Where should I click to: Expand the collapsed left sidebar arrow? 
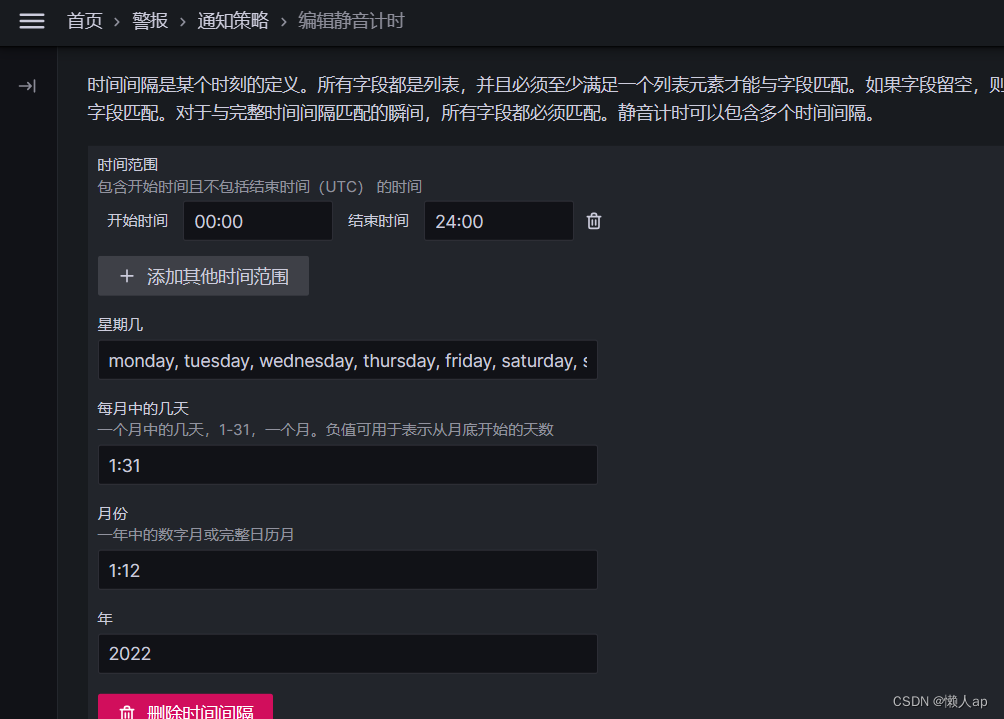(x=26, y=86)
